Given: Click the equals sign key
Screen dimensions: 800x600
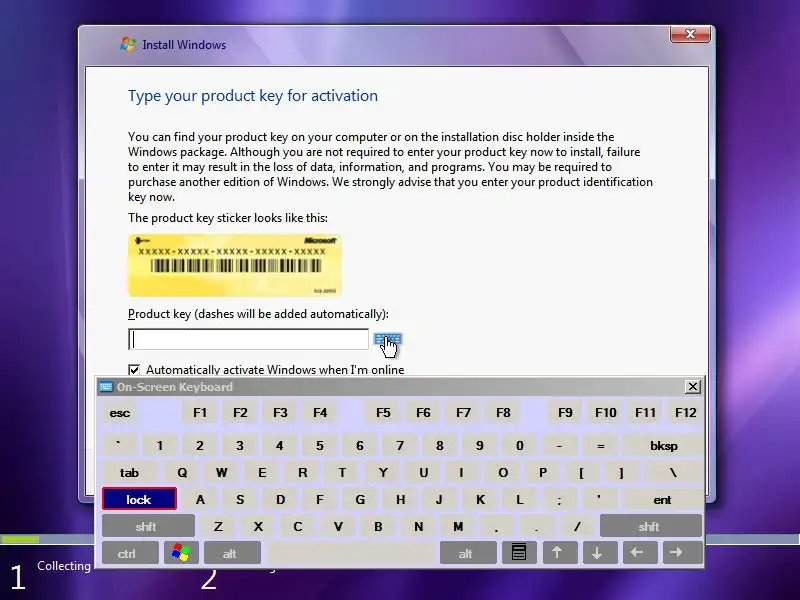Looking at the screenshot, I should click(x=601, y=445).
